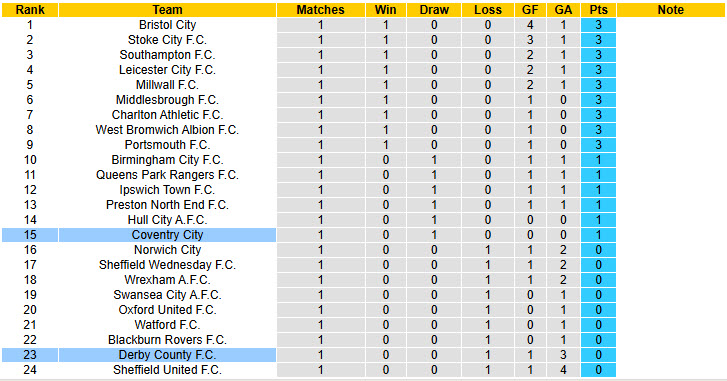Select the highlighted Derby County F.C. row

click(x=309, y=355)
